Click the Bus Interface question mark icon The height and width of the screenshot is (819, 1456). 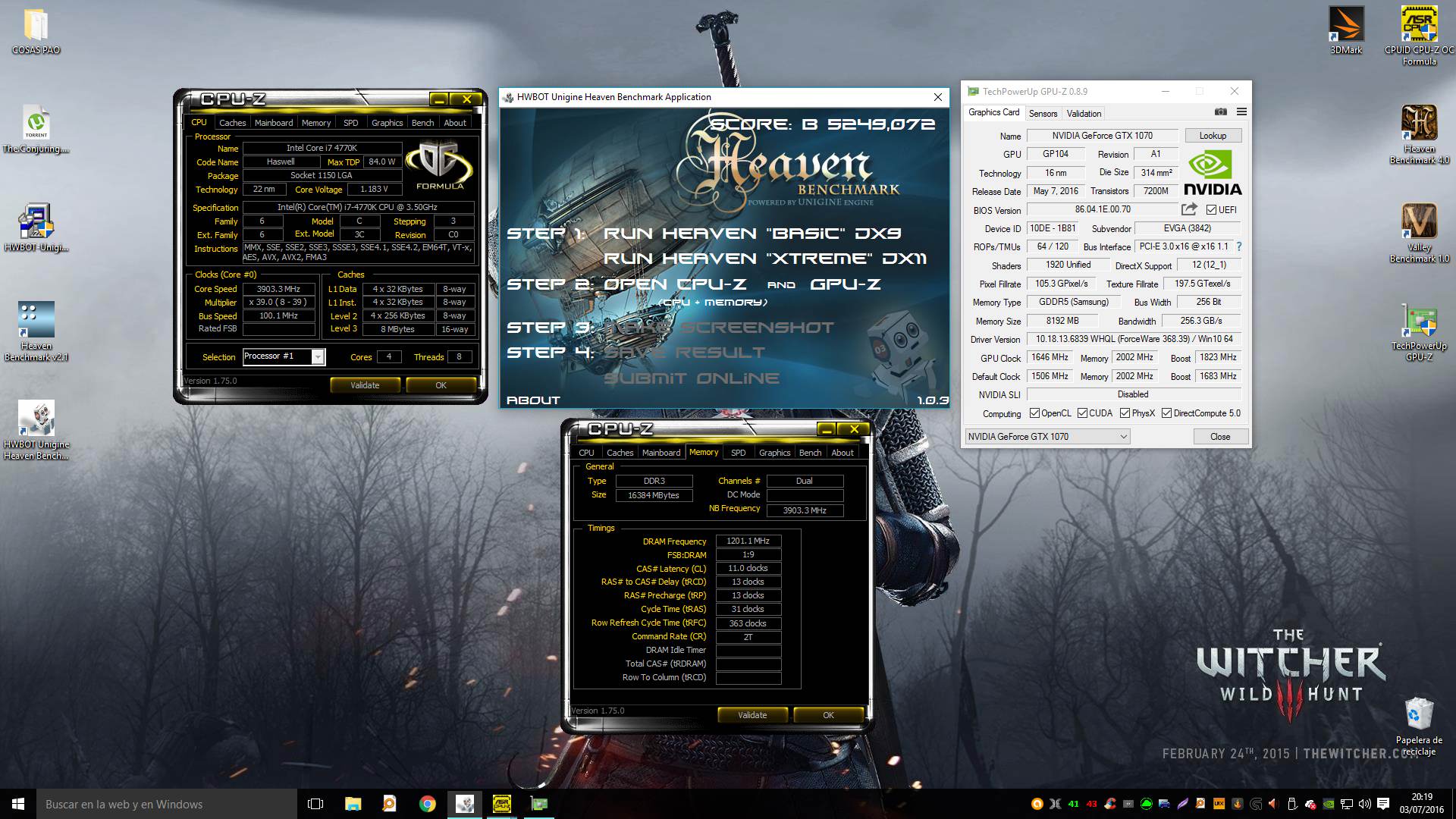point(1239,246)
